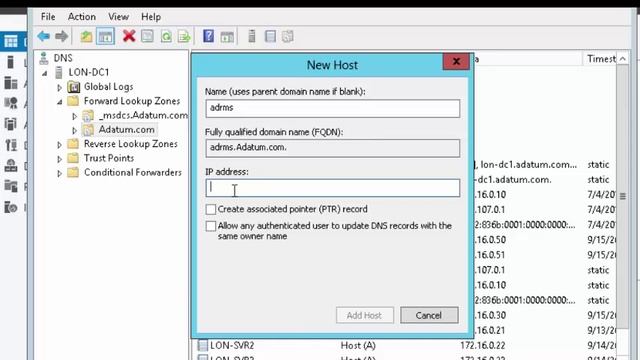Select LON-DC1 server in tree
The width and height of the screenshot is (640, 360).
[x=89, y=73]
